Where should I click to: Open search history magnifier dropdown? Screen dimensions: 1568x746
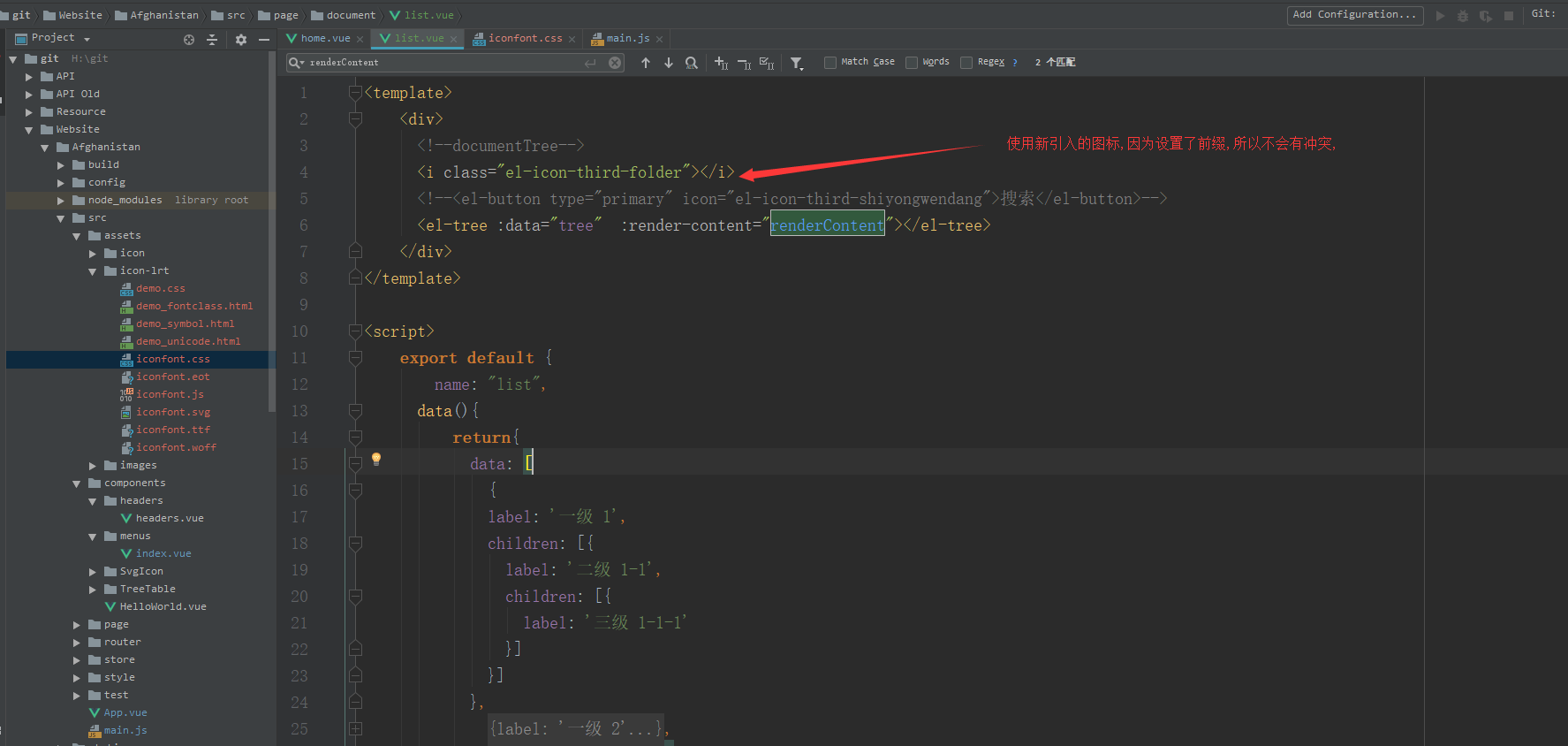click(297, 63)
